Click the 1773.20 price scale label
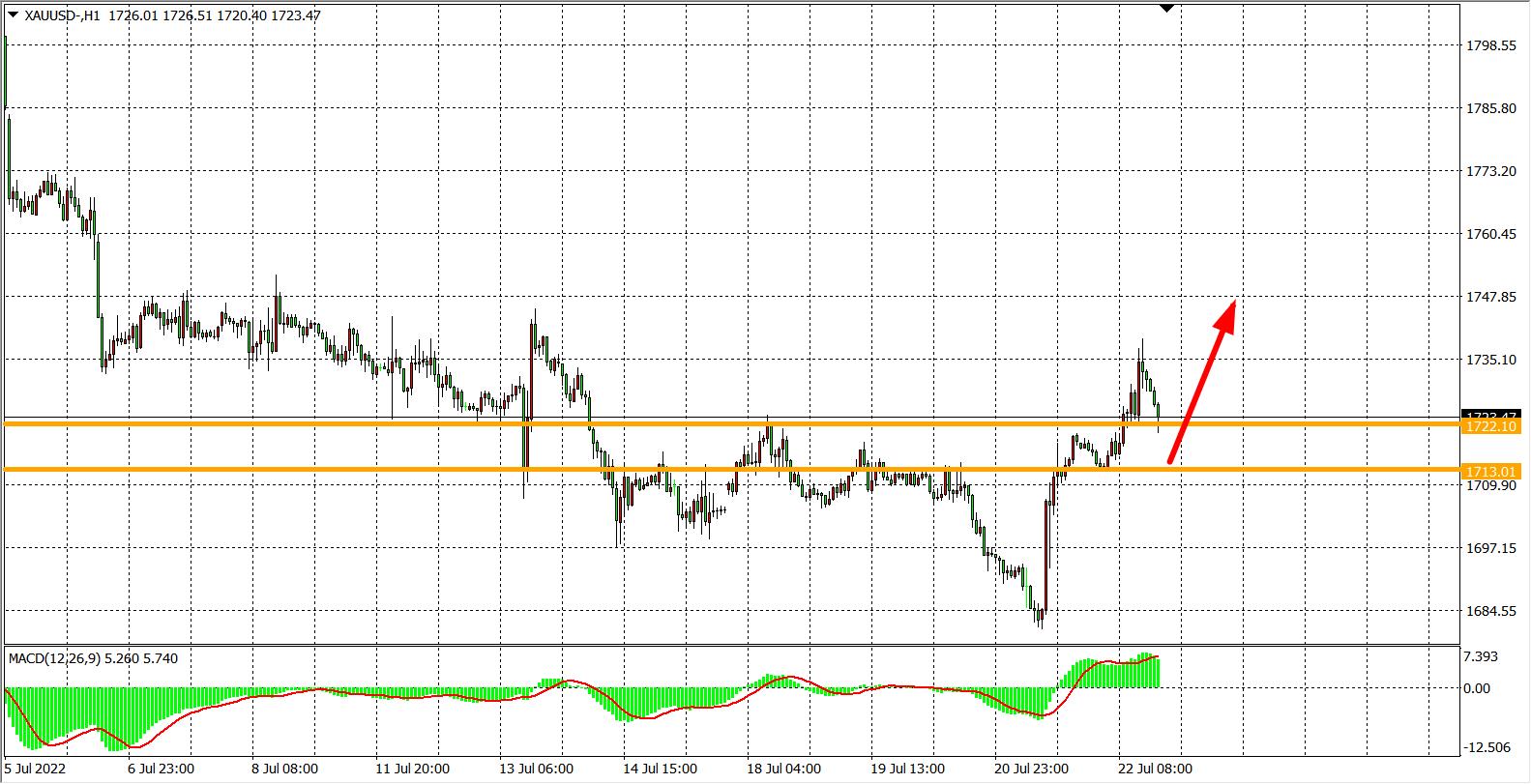Image resolution: width=1531 pixels, height=784 pixels. pyautogui.click(x=1491, y=171)
